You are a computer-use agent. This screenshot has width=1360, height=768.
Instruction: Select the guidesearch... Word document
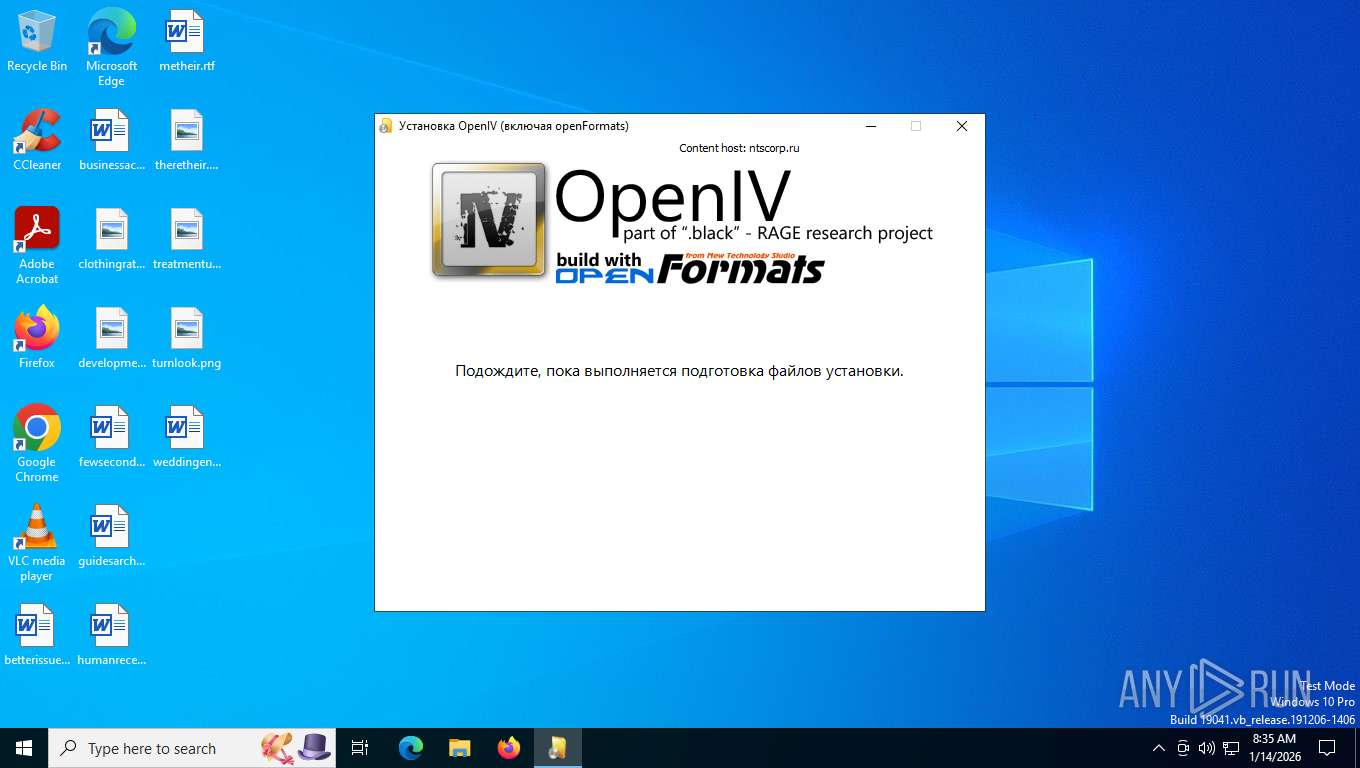[111, 537]
